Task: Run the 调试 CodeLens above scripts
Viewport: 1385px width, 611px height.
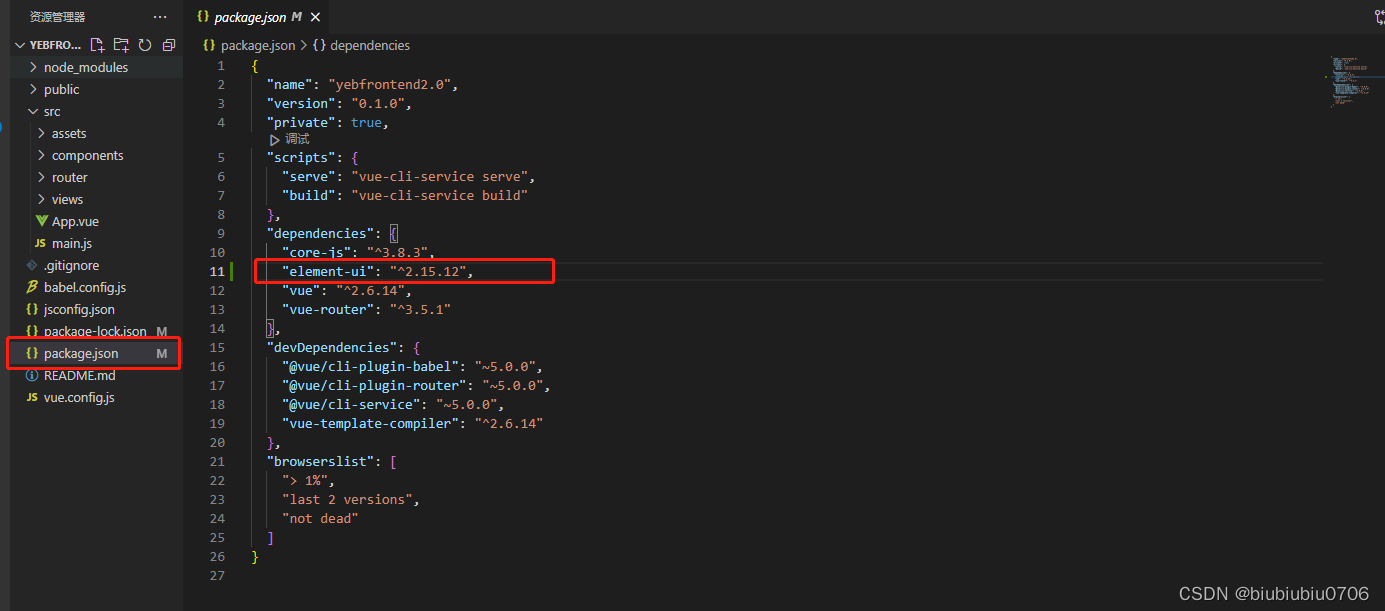Action: pos(289,140)
